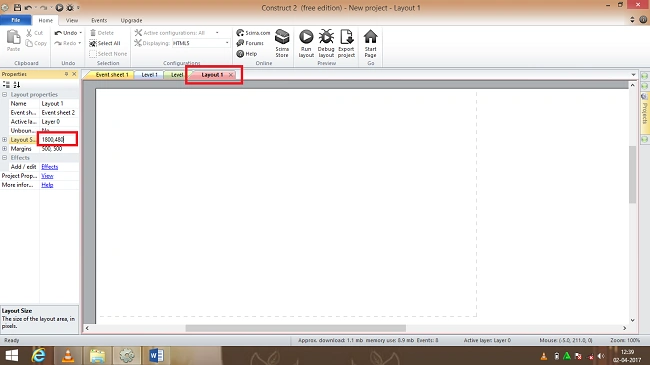Click the Event sheet 2 value
Viewport: 650px width, 365px height.
(x=59, y=113)
